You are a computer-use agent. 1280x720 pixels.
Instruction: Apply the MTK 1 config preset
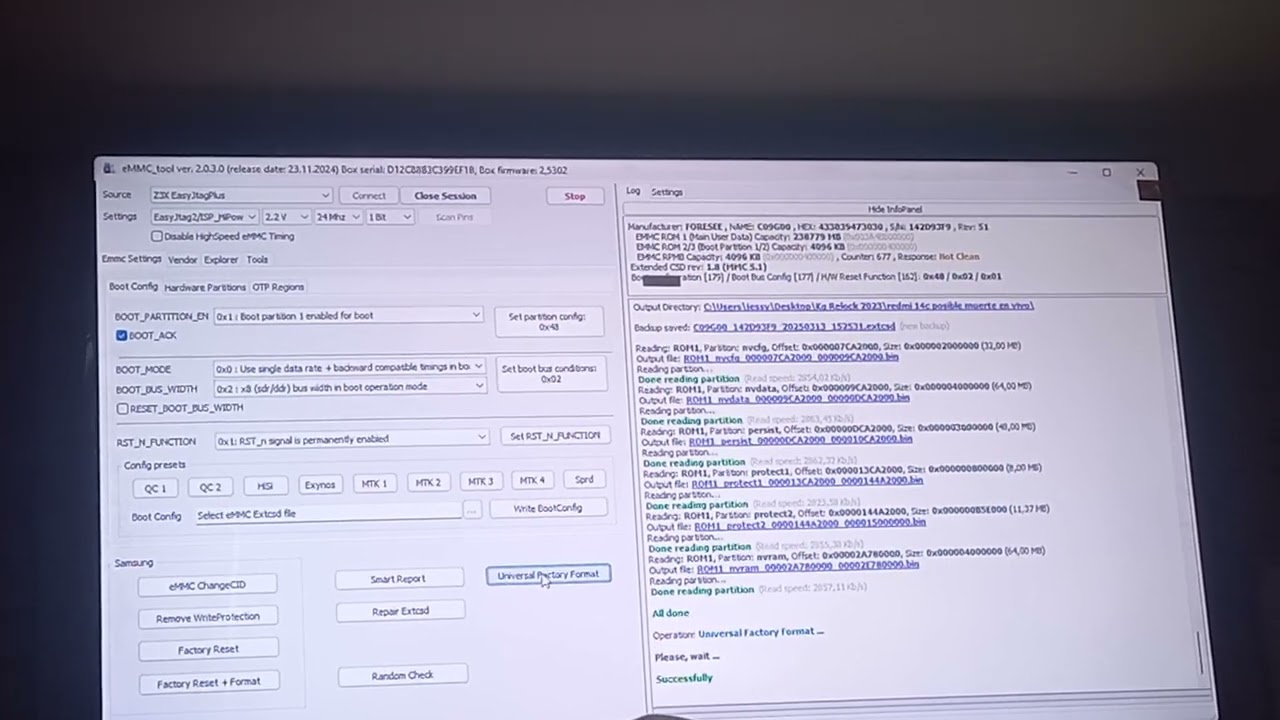[374, 484]
